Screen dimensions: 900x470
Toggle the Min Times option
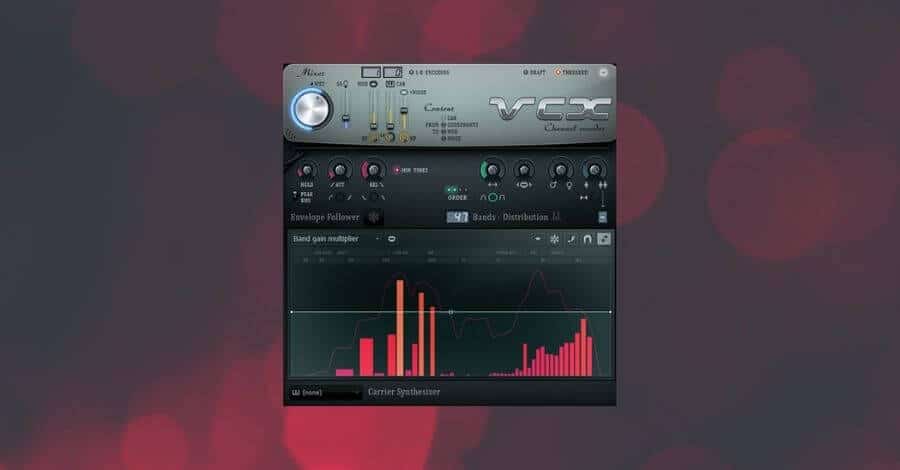point(411,170)
